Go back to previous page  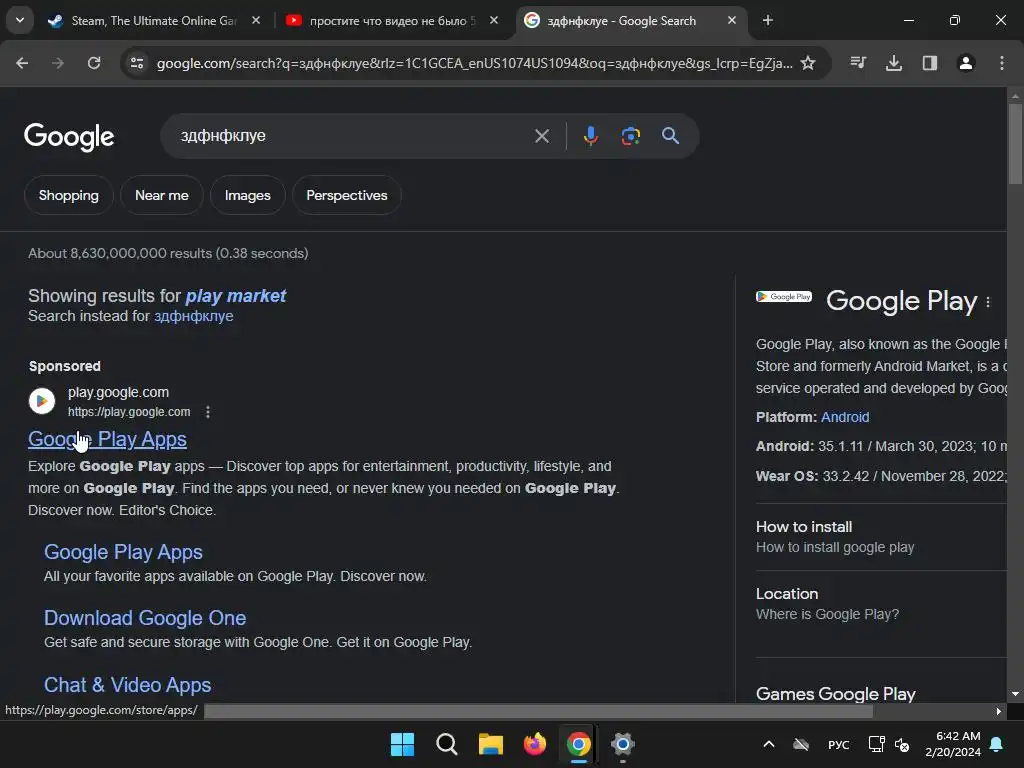tap(22, 63)
